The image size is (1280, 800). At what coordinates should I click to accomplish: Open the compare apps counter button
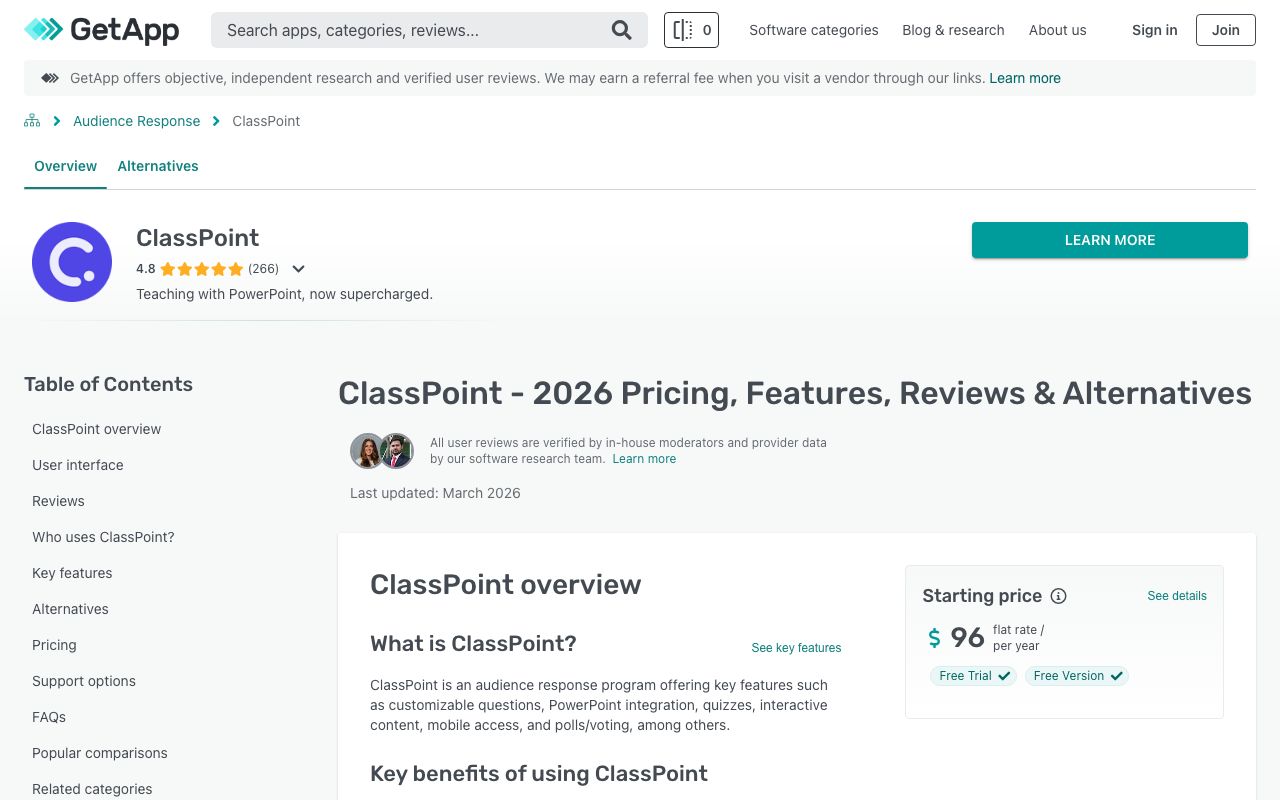(x=691, y=30)
